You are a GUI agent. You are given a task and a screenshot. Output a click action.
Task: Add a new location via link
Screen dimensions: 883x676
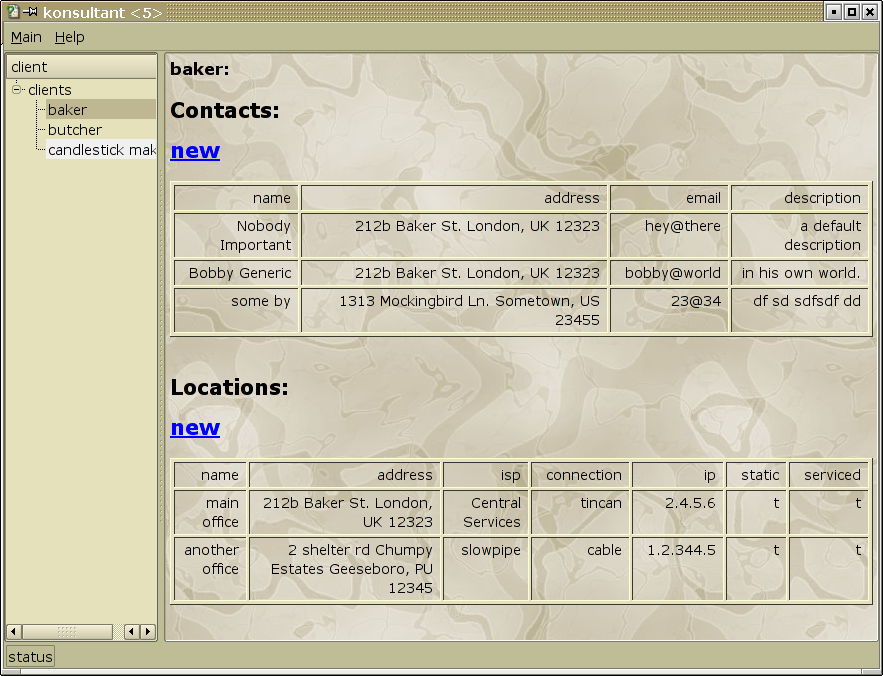click(195, 428)
